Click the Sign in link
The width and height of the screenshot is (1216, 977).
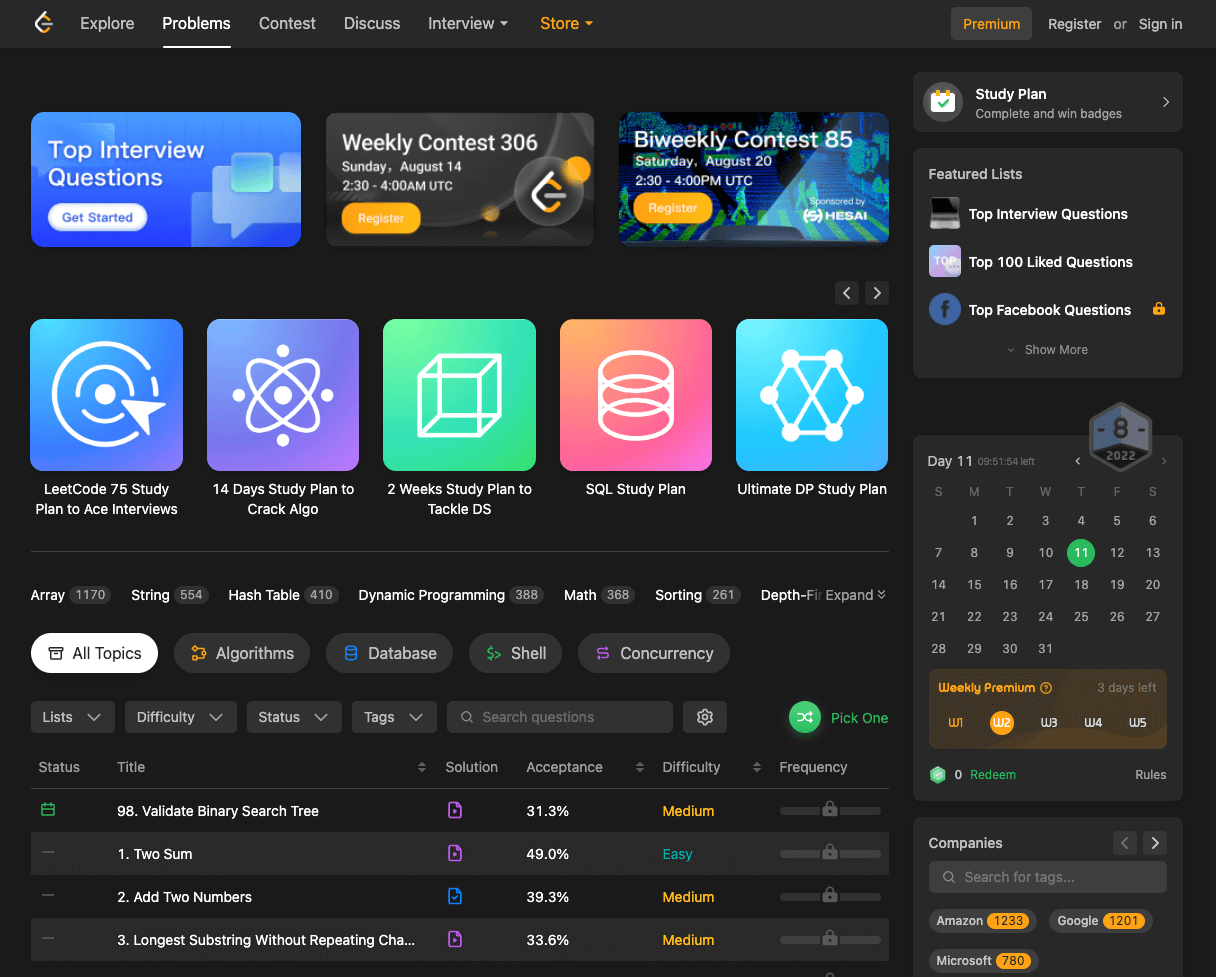1160,24
